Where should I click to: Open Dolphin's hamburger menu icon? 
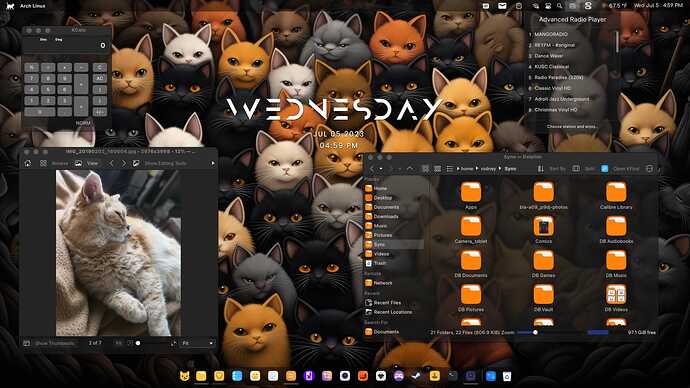click(650, 169)
